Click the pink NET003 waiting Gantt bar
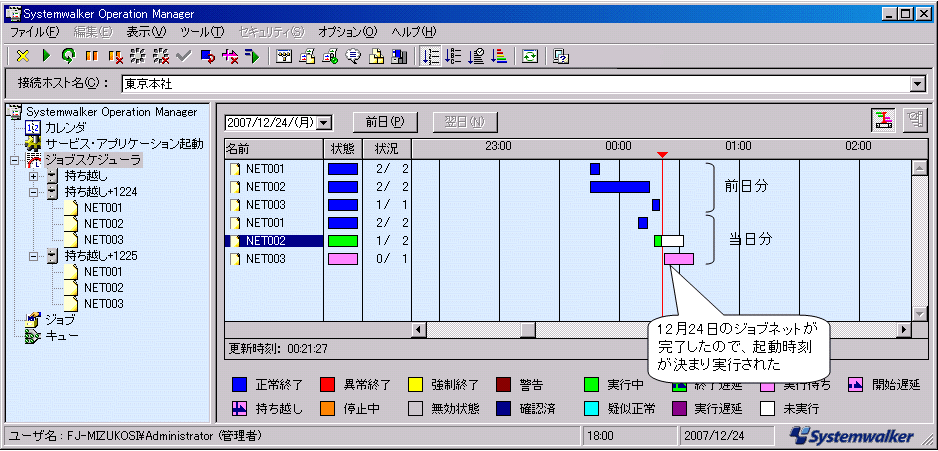Viewport: 938px width, 451px height. 679,259
